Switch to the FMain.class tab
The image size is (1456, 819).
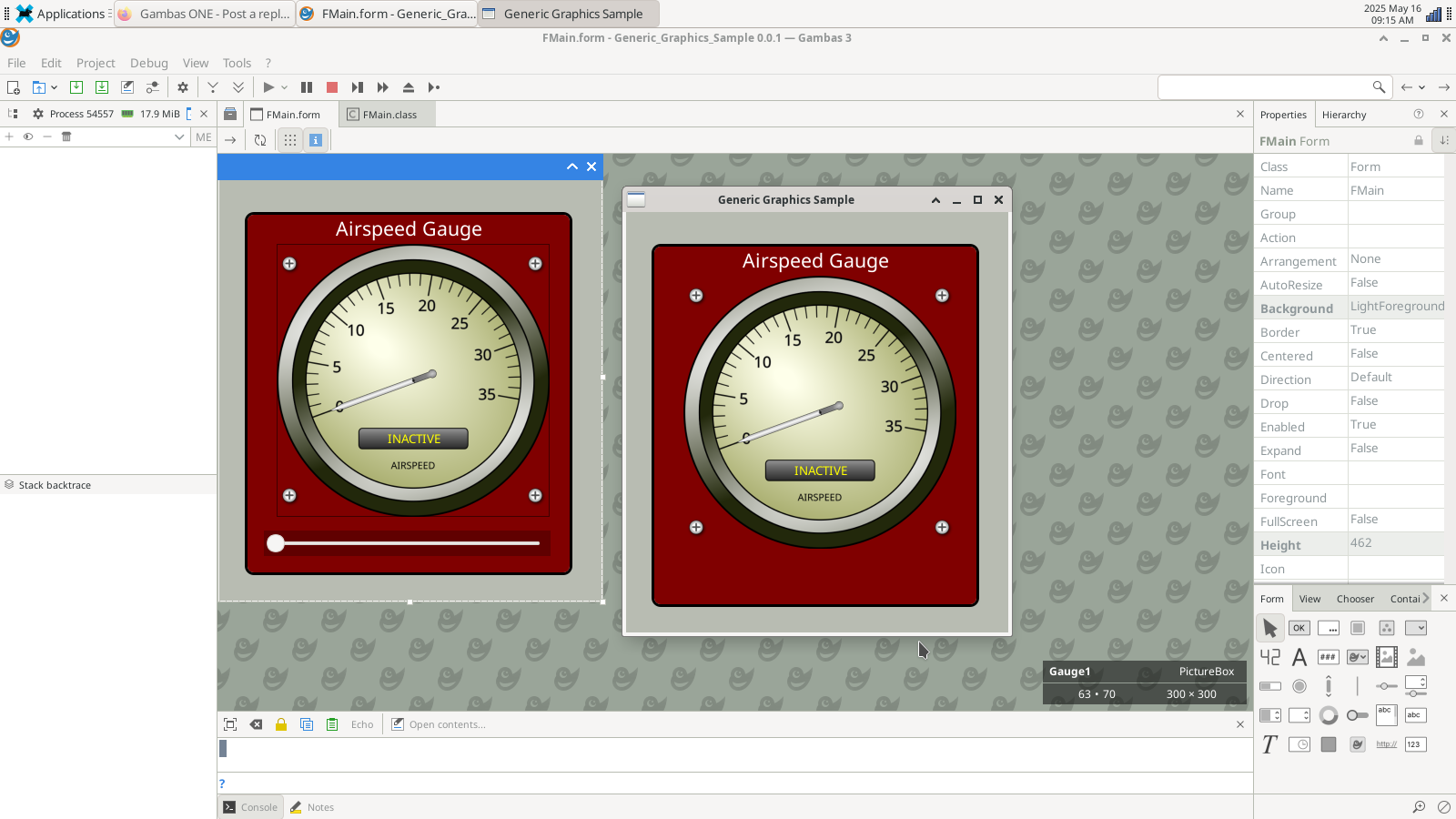point(389,115)
